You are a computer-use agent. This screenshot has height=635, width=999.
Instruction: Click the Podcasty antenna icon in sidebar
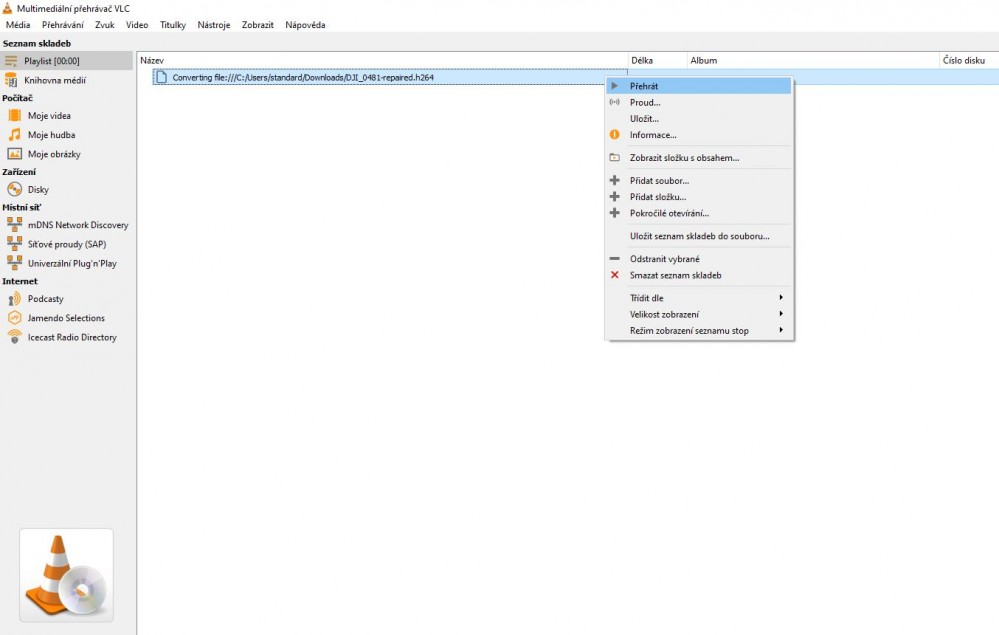pyautogui.click(x=14, y=299)
